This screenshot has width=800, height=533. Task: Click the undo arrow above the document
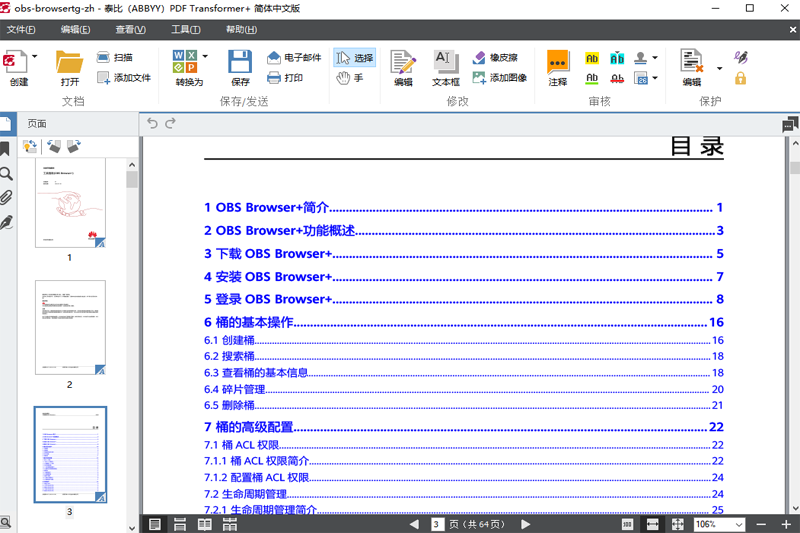(x=153, y=123)
